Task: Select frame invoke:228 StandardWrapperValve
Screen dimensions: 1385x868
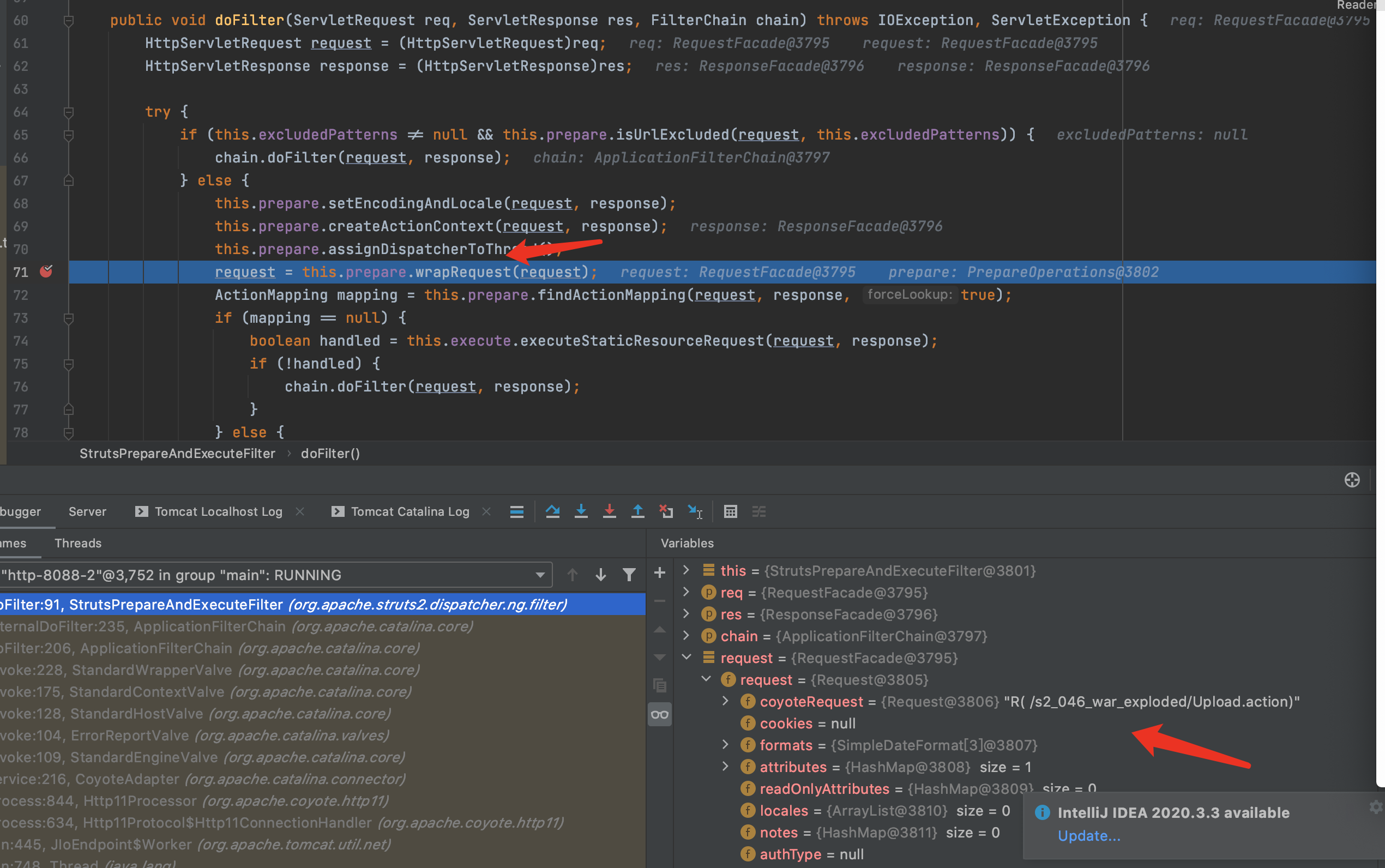Action: [x=323, y=670]
